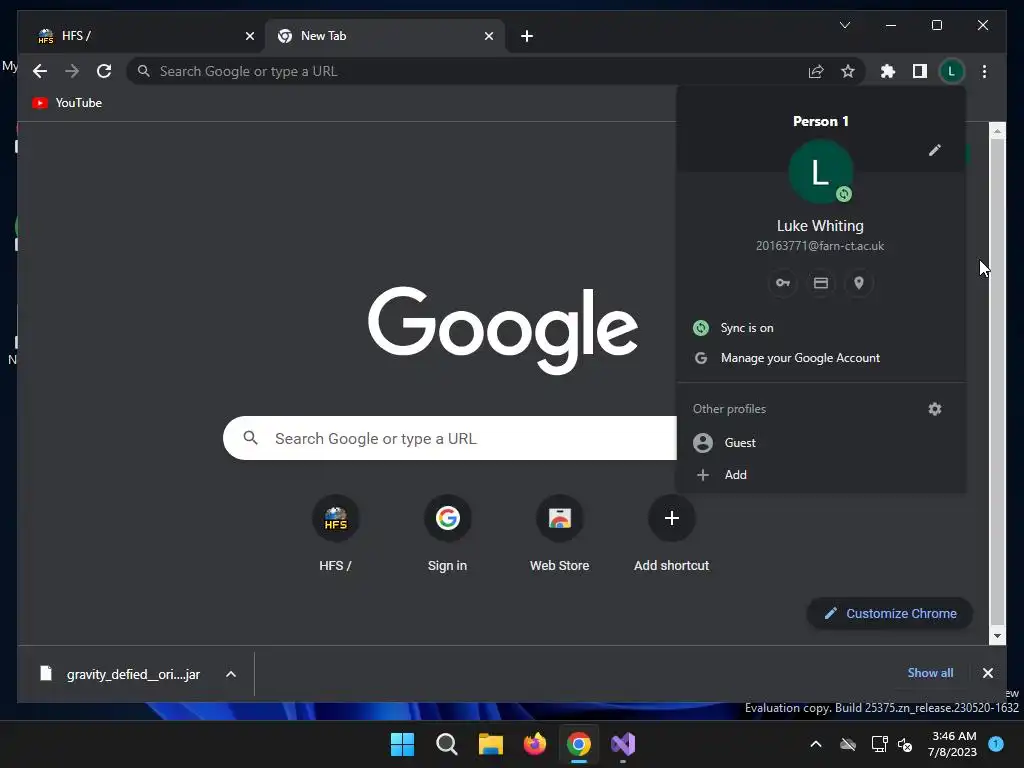Click the cloud sync tray icon
Image resolution: width=1024 pixels, height=768 pixels.
pos(848,744)
